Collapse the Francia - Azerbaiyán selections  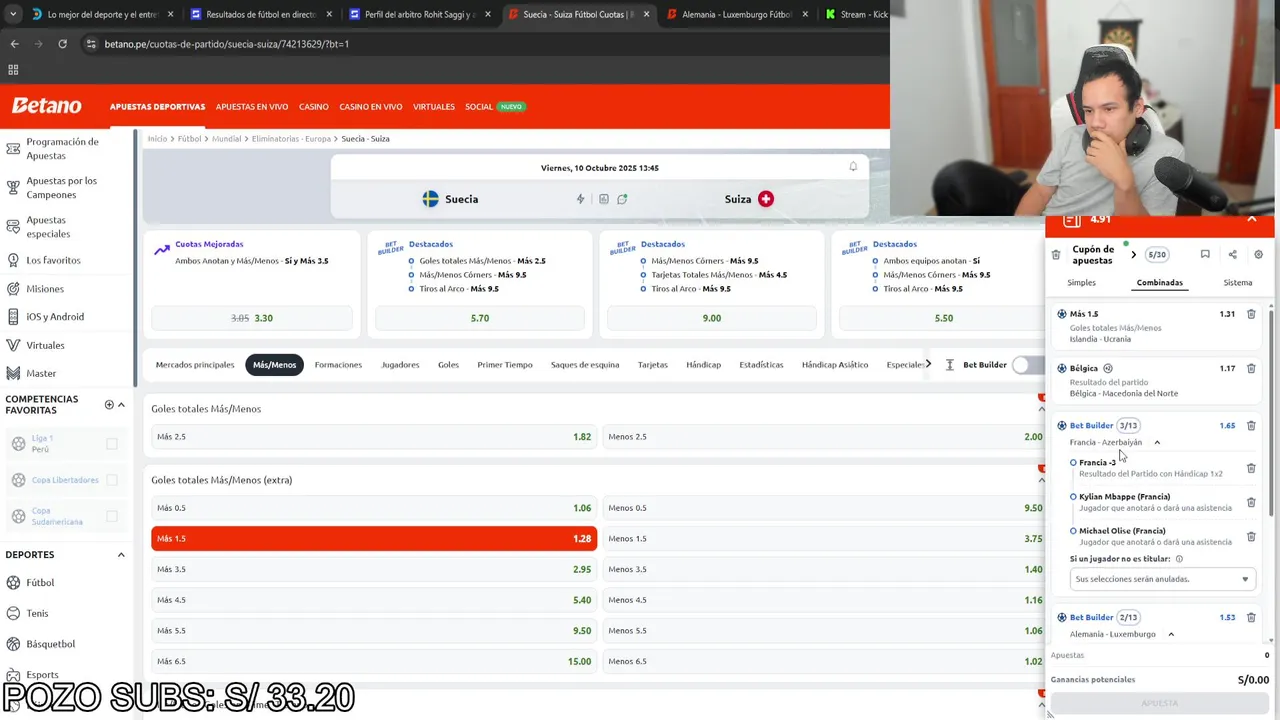coord(1157,442)
